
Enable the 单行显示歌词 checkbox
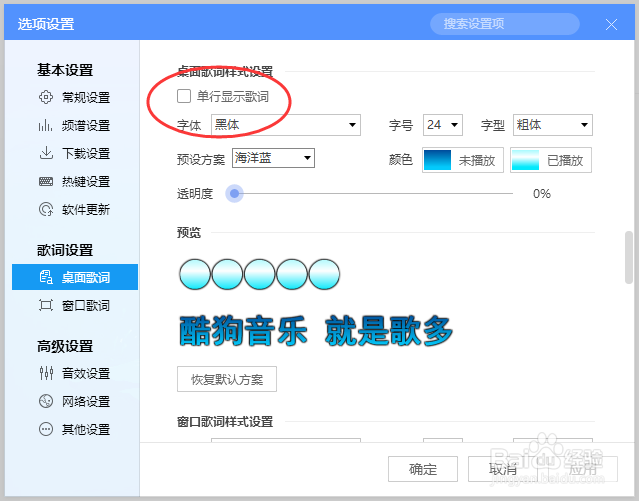click(184, 96)
